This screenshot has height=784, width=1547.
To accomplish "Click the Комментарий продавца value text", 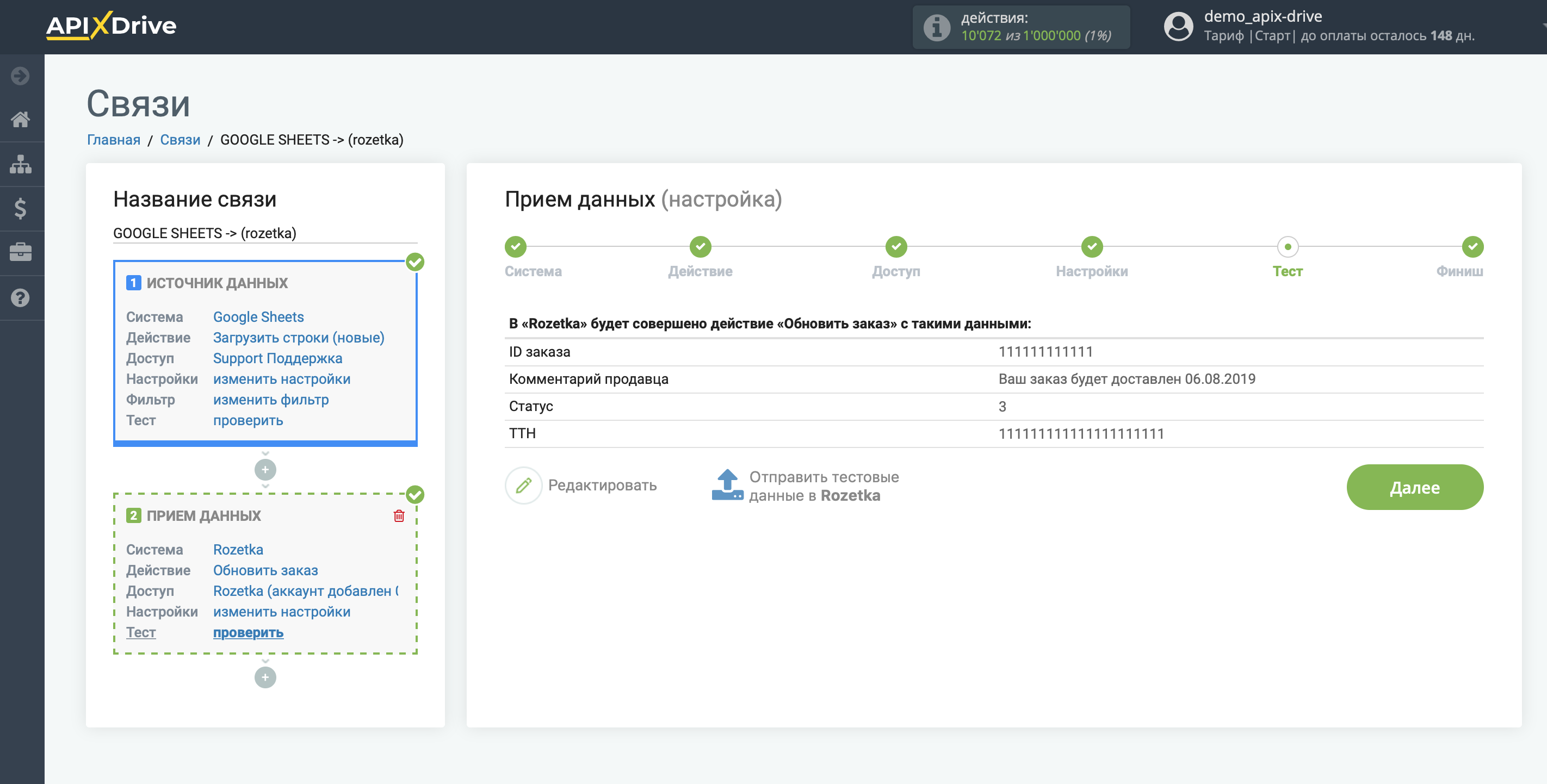I will pos(1126,379).
